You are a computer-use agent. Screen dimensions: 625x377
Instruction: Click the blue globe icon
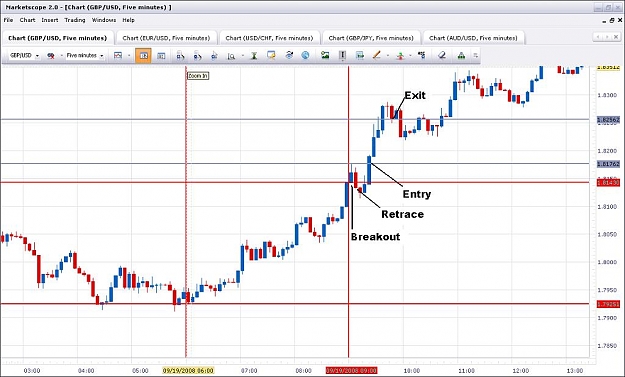tap(305, 55)
